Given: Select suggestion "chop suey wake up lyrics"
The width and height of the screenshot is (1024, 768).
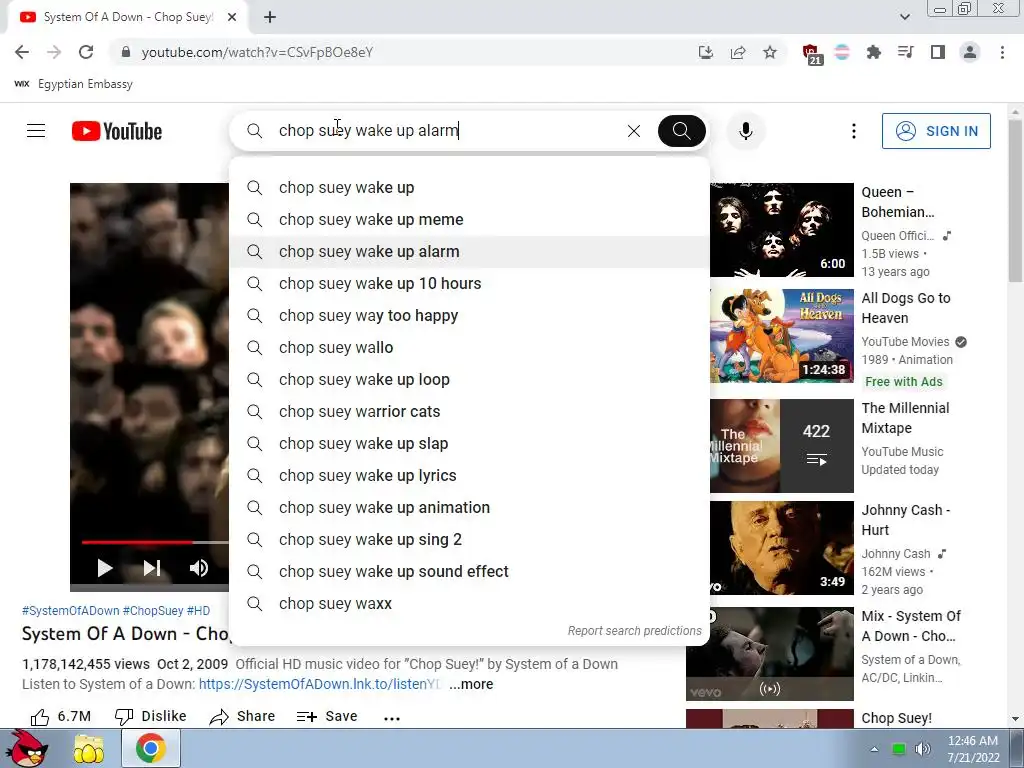Looking at the screenshot, I should pos(470,475).
